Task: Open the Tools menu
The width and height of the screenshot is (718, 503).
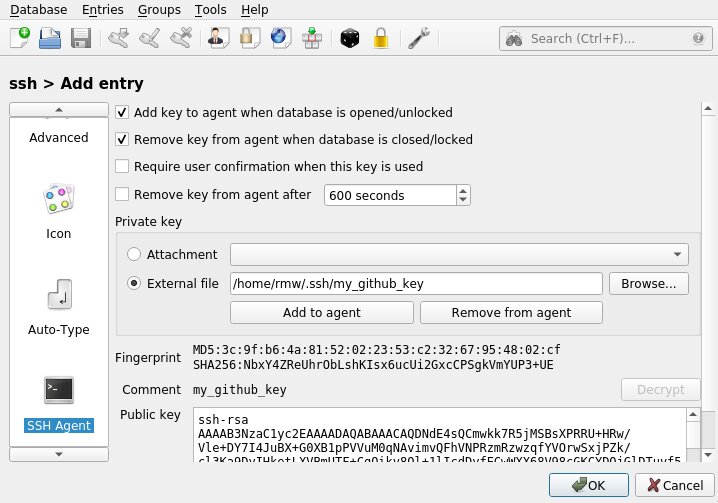Action: click(211, 10)
